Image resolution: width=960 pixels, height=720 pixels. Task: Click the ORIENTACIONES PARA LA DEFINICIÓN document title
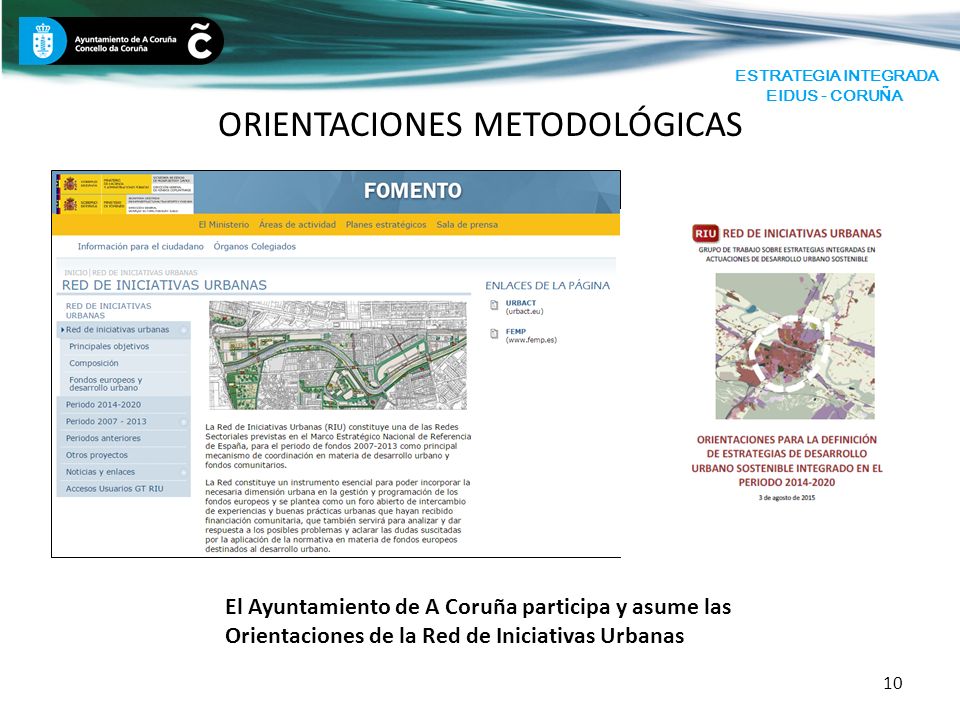(x=787, y=461)
